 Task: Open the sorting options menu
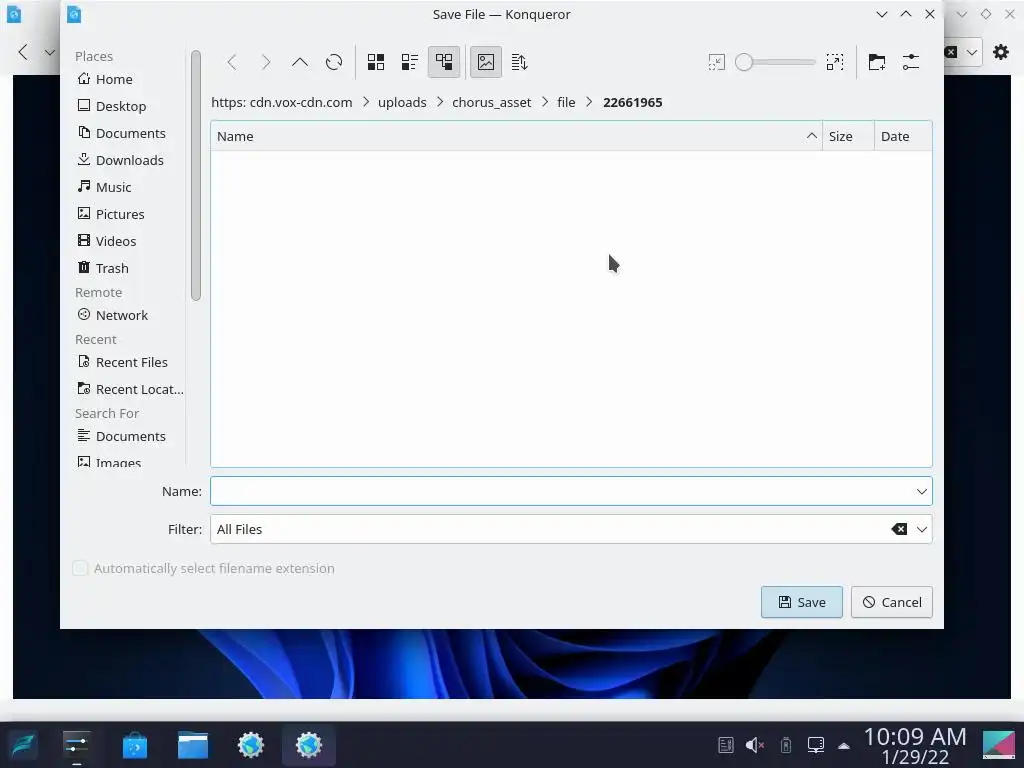[x=520, y=63]
